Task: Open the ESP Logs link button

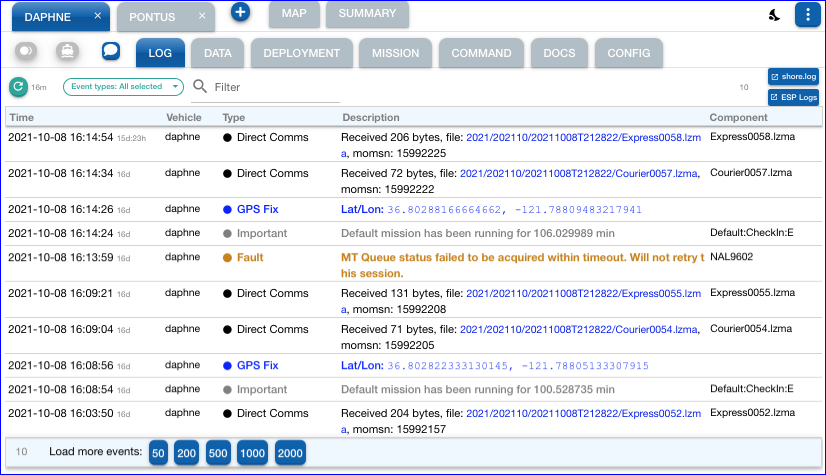Action: [793, 97]
